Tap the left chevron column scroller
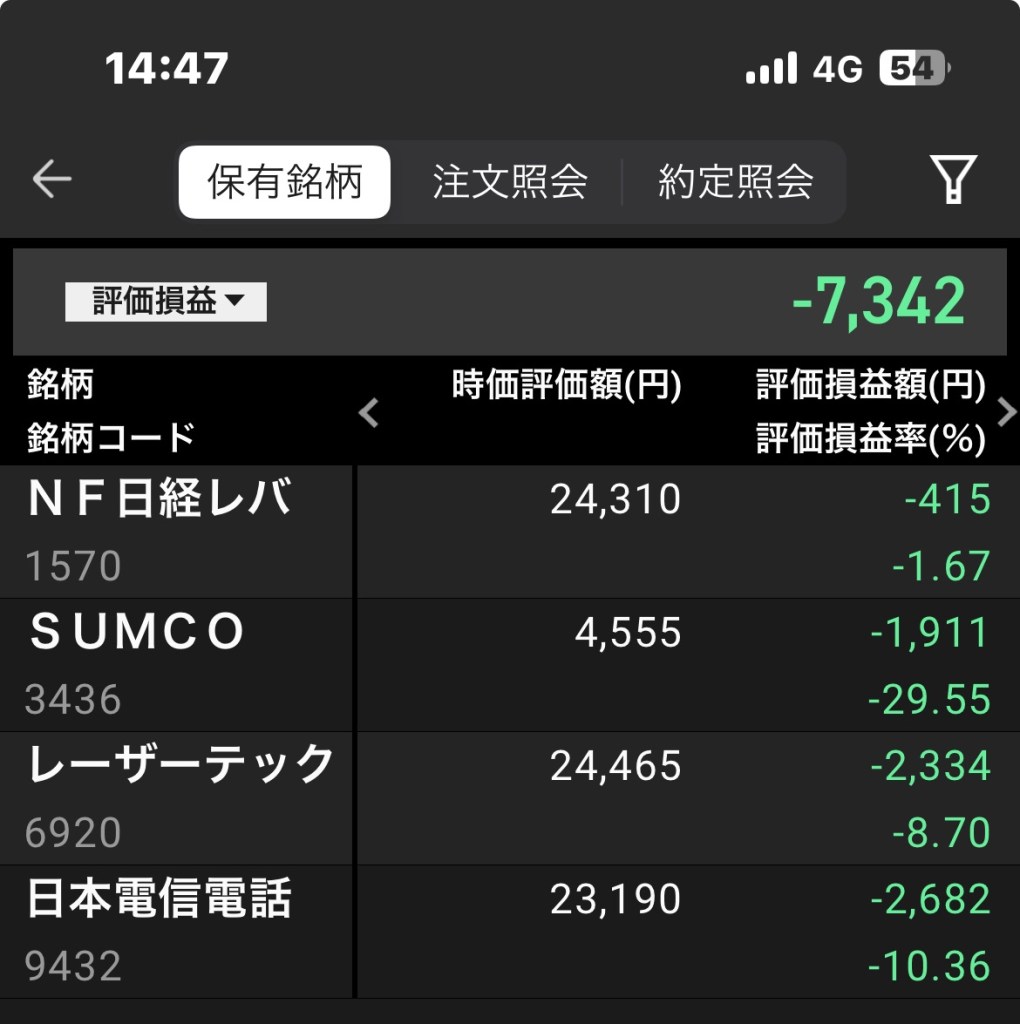1020x1024 pixels. [x=369, y=412]
